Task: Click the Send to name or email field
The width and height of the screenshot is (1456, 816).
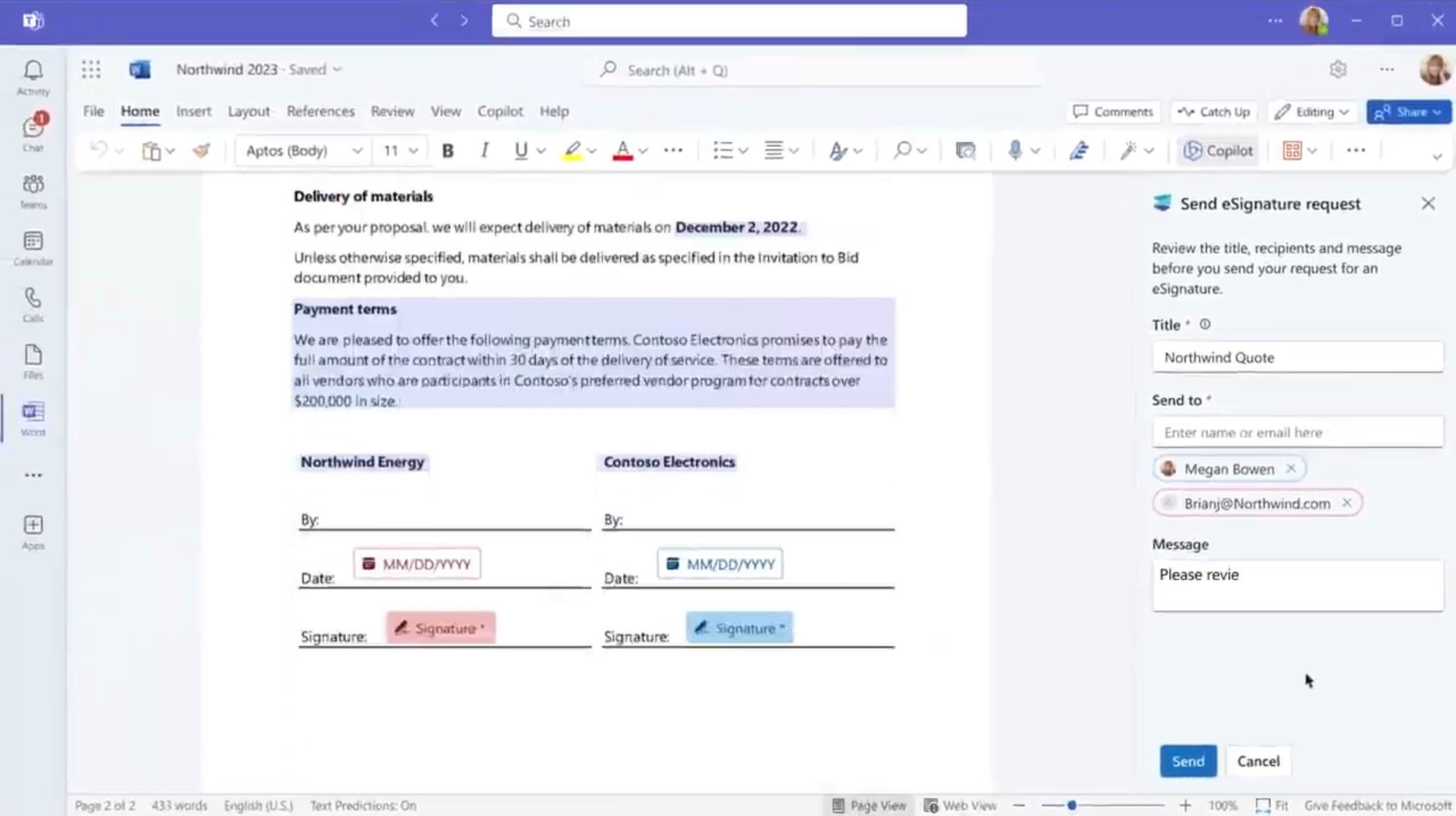Action: (1298, 432)
